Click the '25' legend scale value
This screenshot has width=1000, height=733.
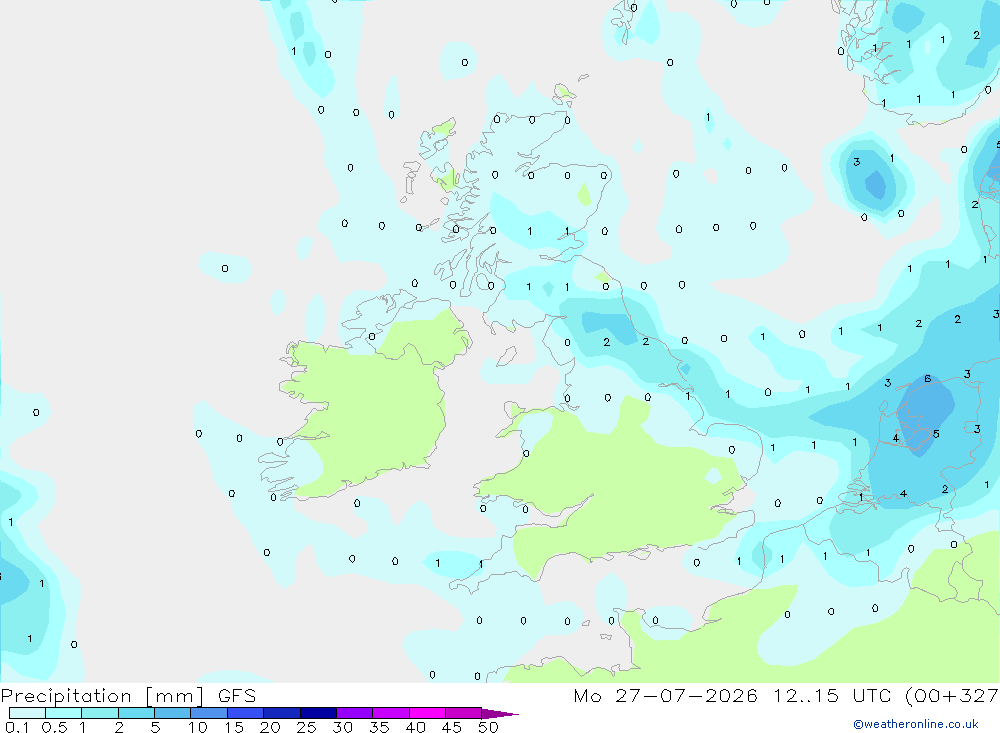point(306,727)
